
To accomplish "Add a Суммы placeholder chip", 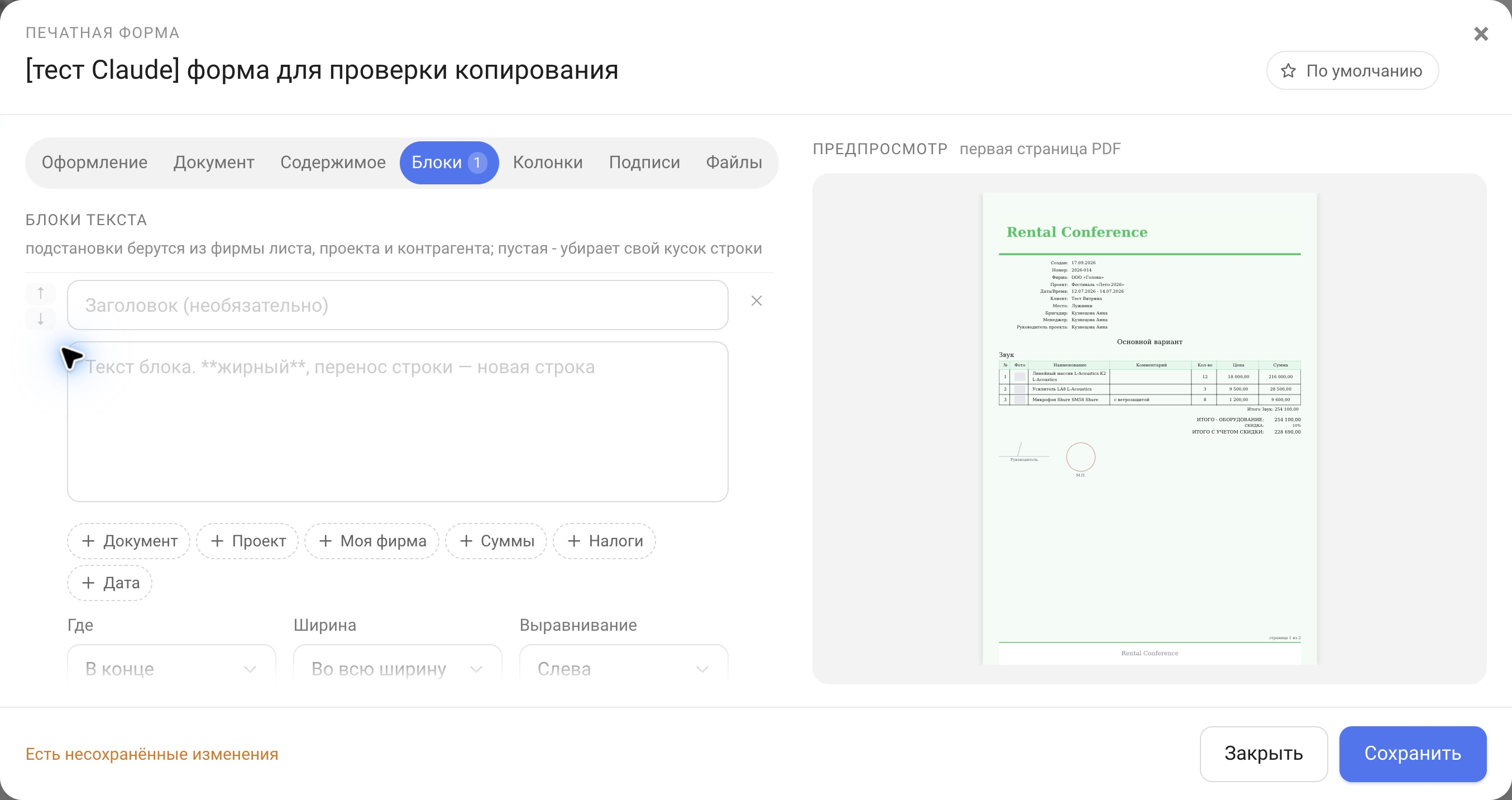I will (x=496, y=541).
